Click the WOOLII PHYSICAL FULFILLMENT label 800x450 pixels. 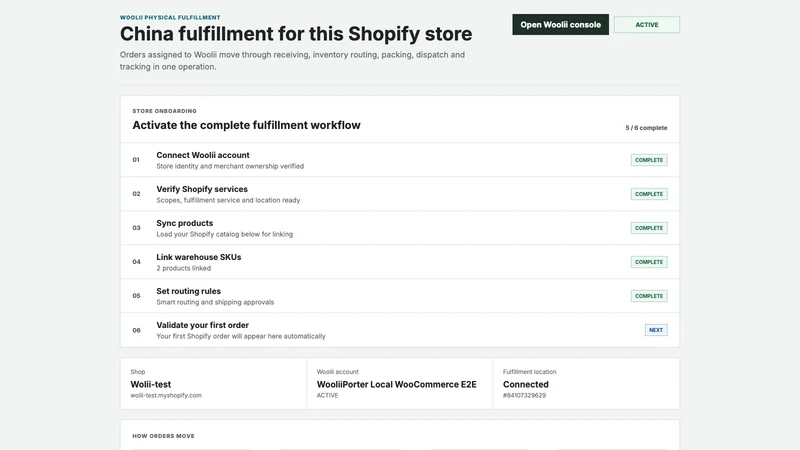point(170,17)
